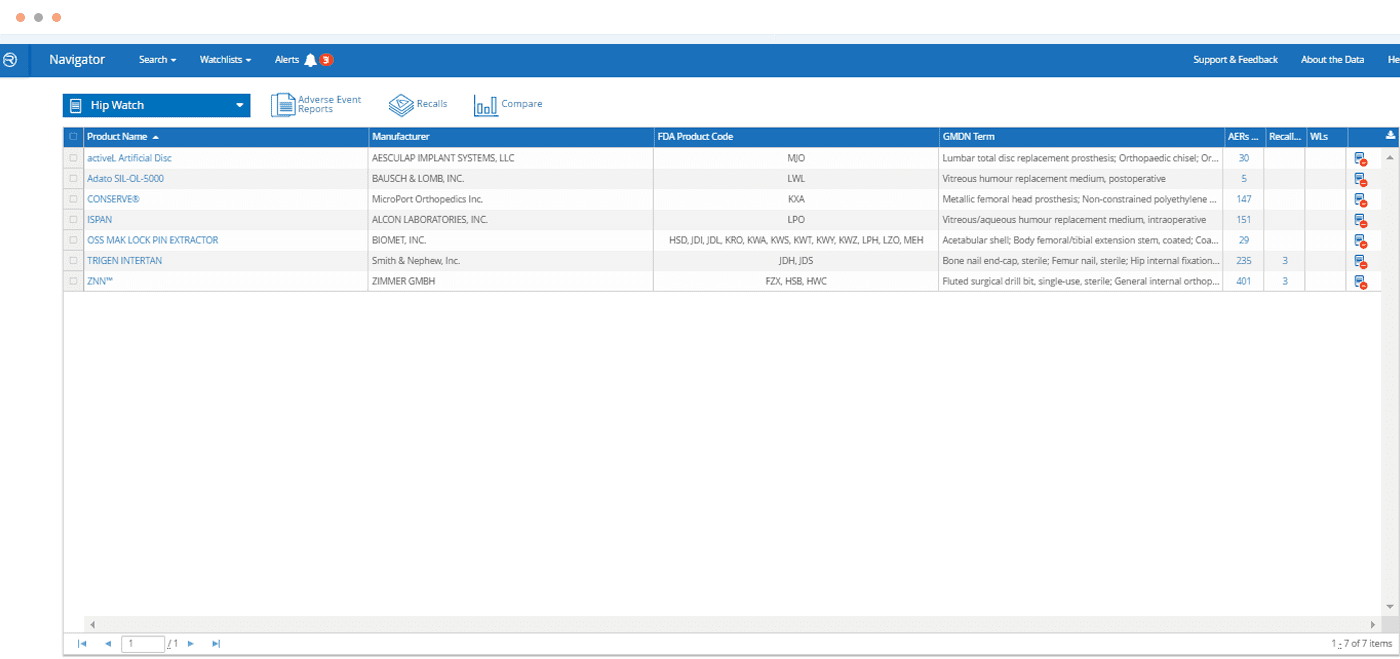Click the ZIMMER GMBH manufacturer cell

click(x=510, y=281)
